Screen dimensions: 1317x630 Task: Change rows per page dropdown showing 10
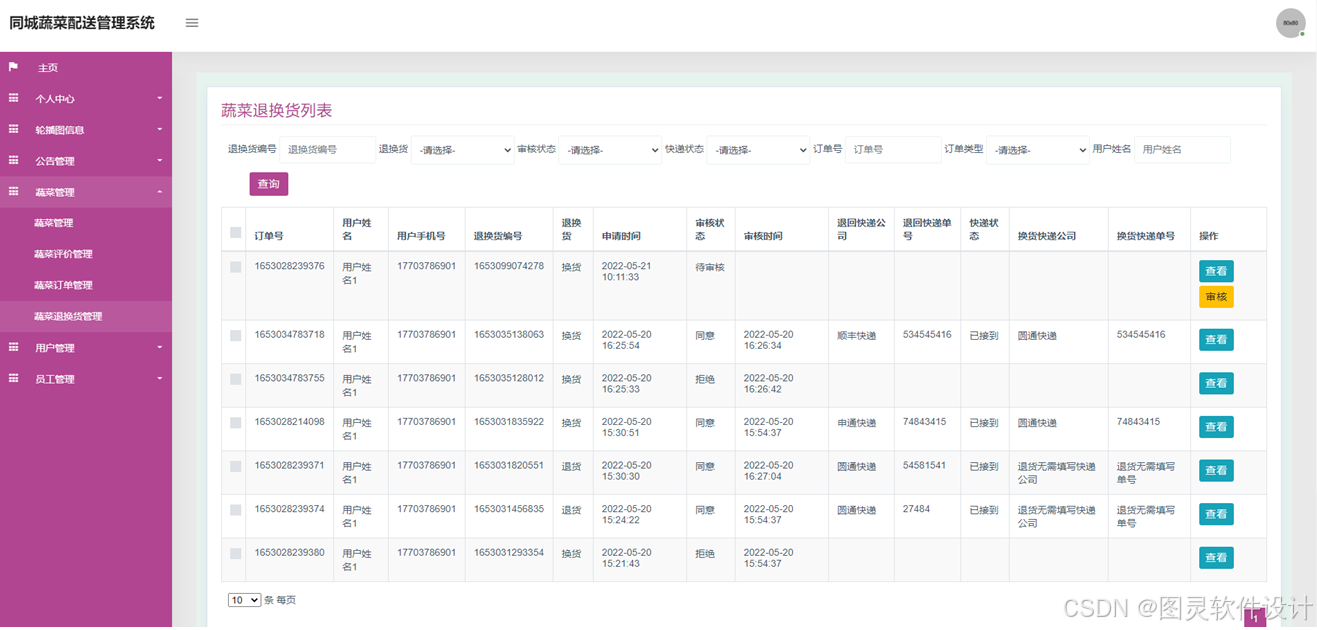point(244,600)
